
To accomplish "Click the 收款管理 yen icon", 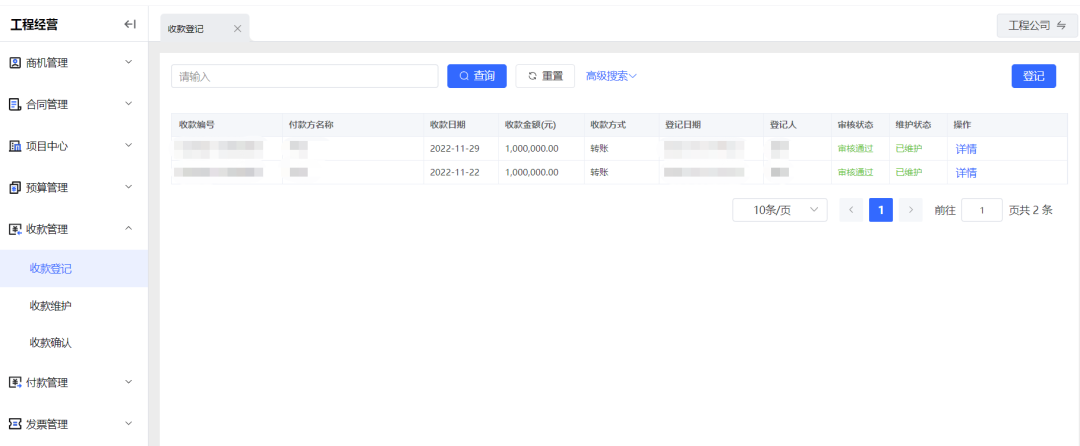I will click(15, 229).
